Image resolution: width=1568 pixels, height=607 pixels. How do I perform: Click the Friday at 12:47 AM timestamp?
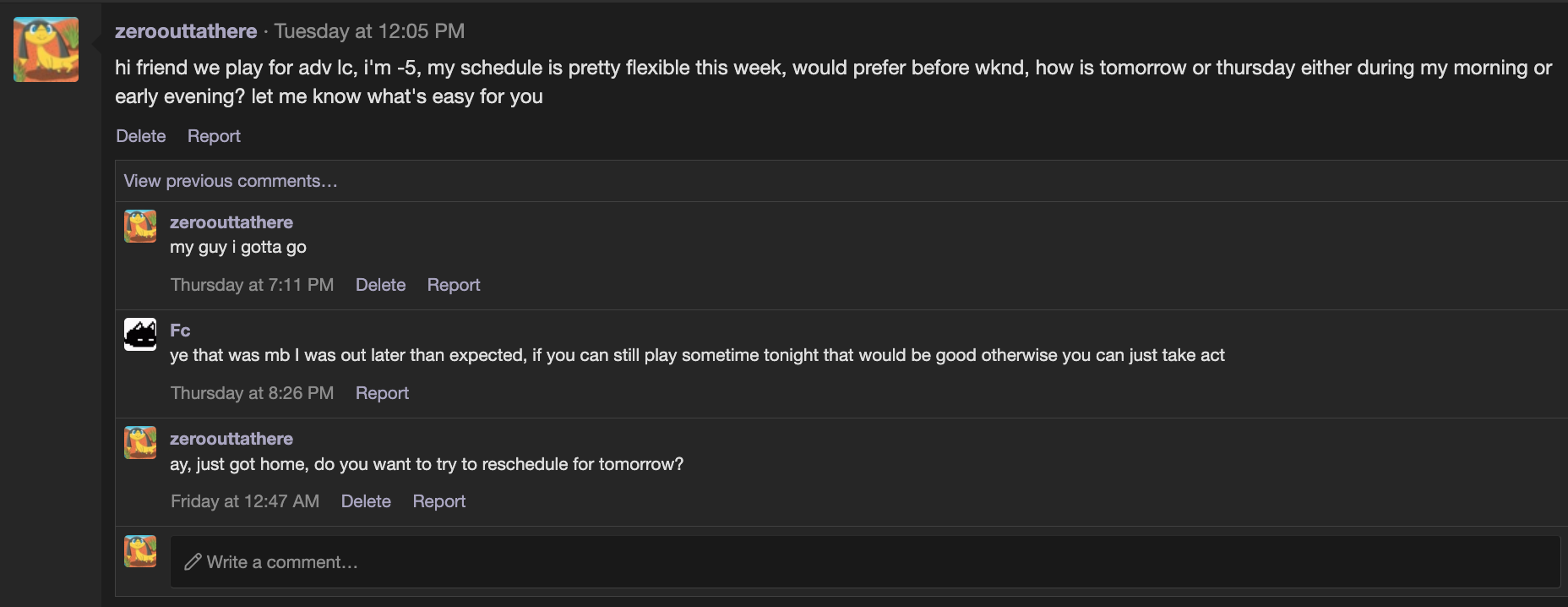pyautogui.click(x=245, y=501)
